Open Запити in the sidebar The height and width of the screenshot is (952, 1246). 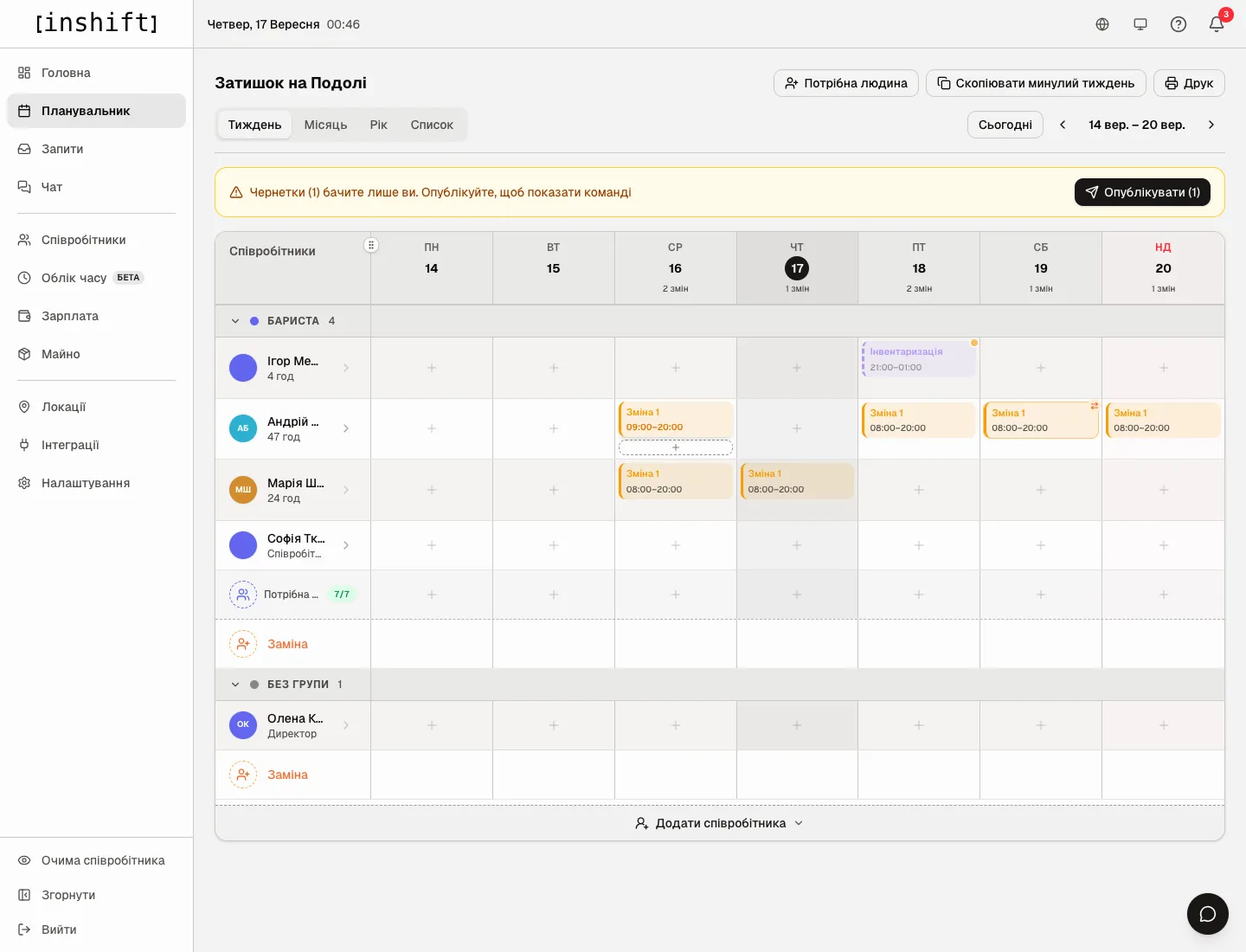[96, 149]
